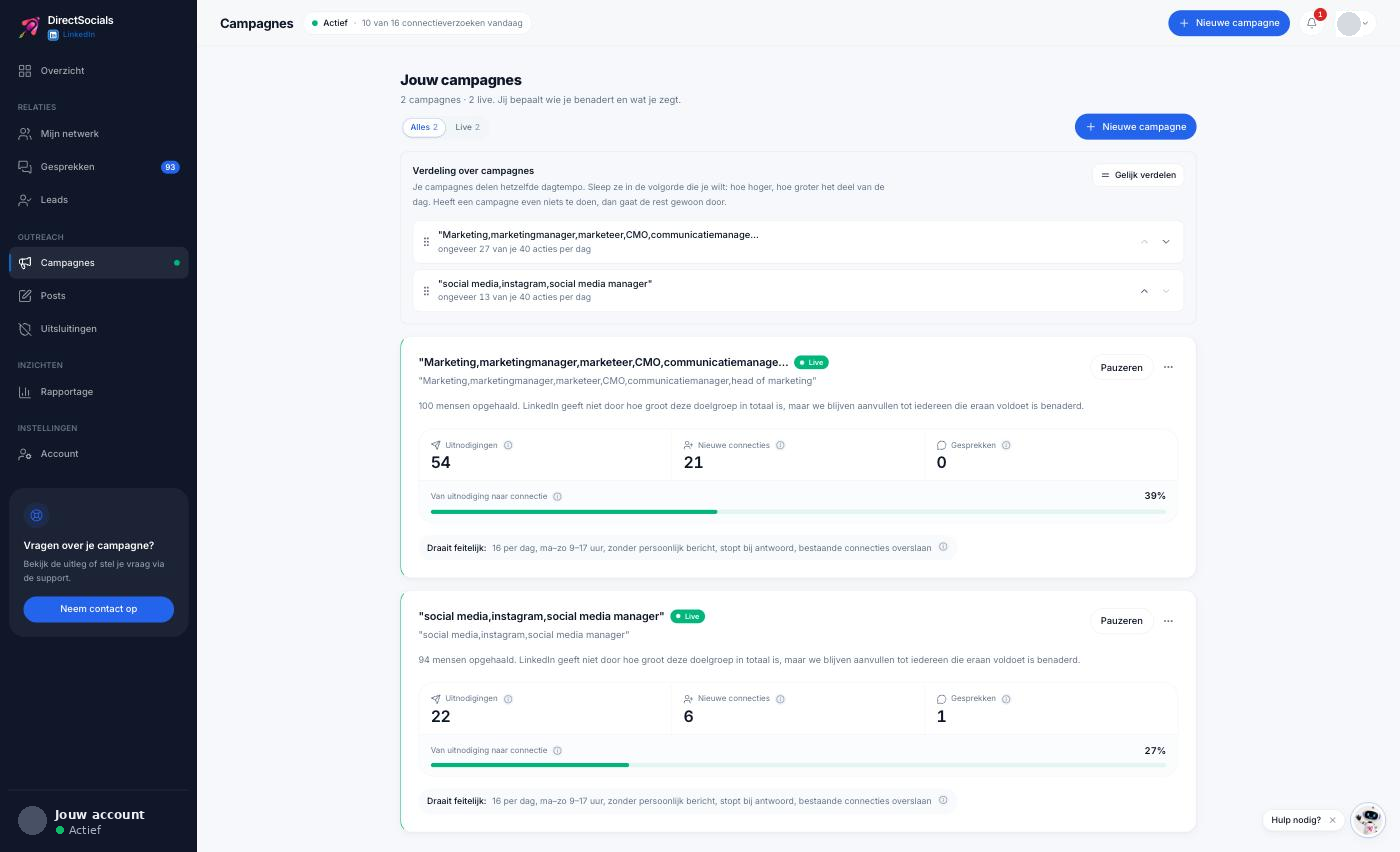Click "ongeveer 13 van je 40 acties per dag"

pos(514,297)
